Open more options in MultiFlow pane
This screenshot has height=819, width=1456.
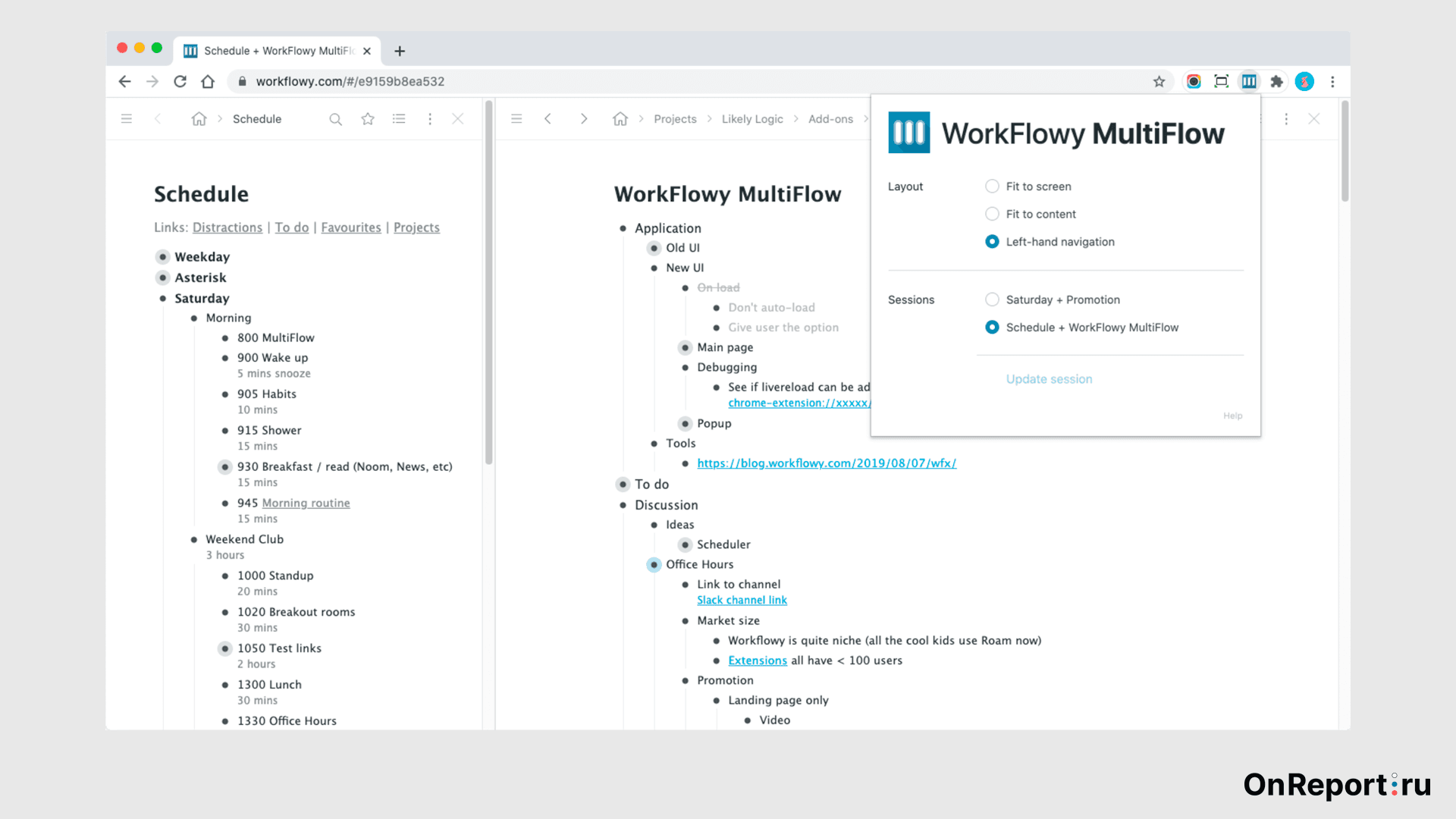click(1286, 119)
